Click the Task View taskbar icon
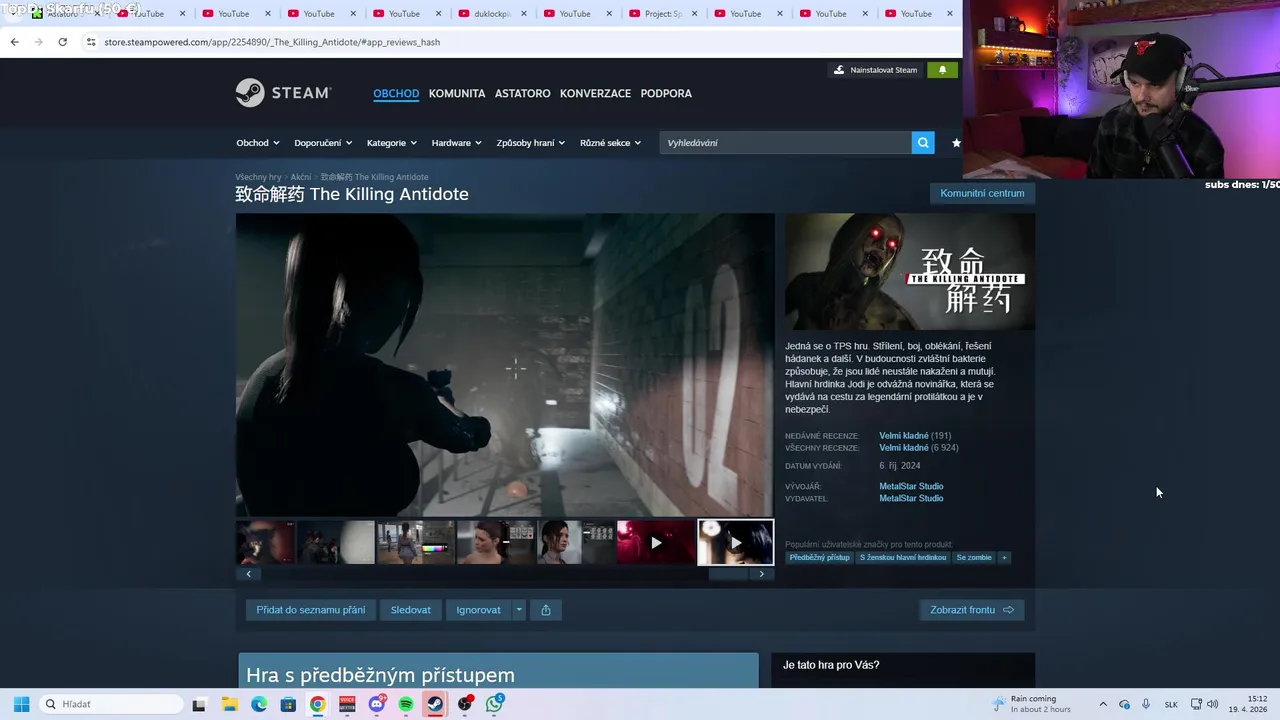 (199, 704)
